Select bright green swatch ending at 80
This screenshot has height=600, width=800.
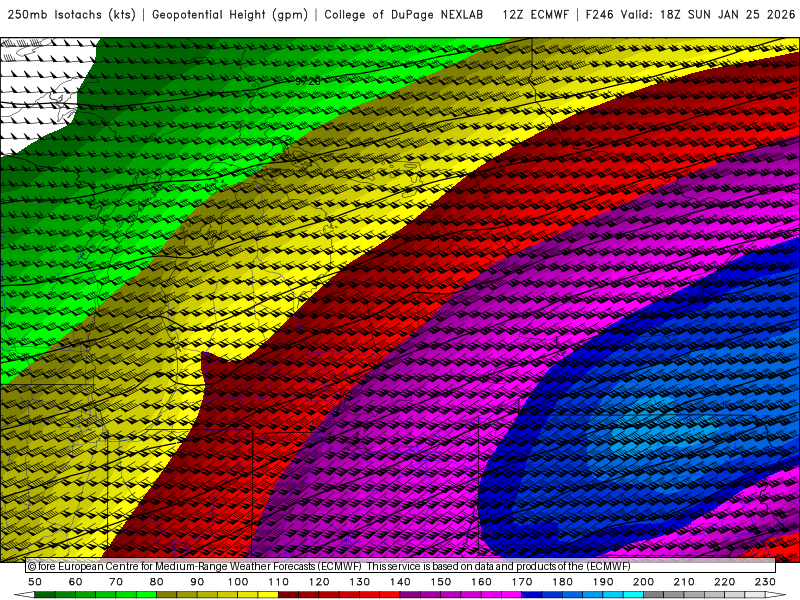click(146, 595)
